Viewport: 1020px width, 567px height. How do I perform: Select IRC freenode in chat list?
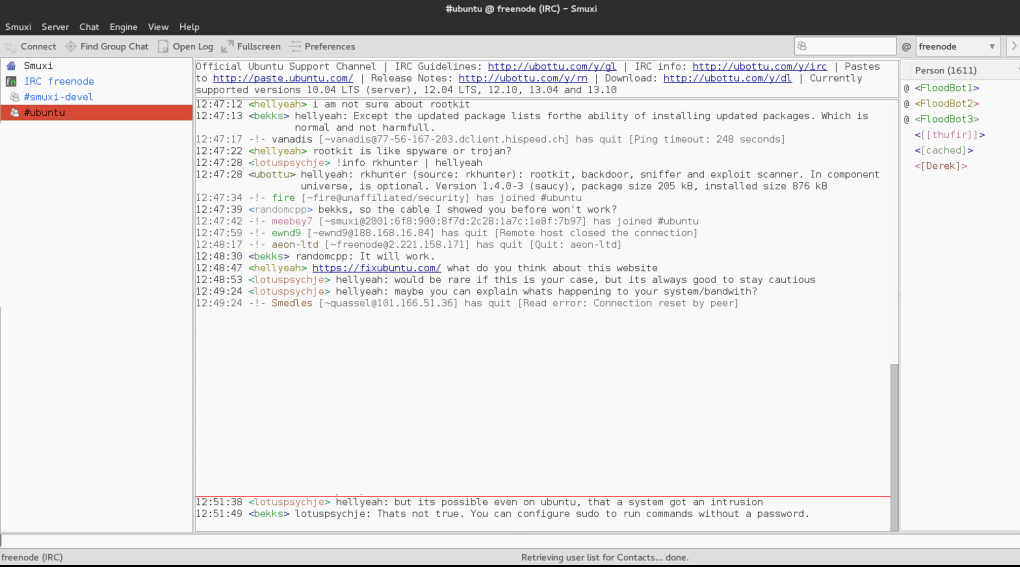click(96, 81)
